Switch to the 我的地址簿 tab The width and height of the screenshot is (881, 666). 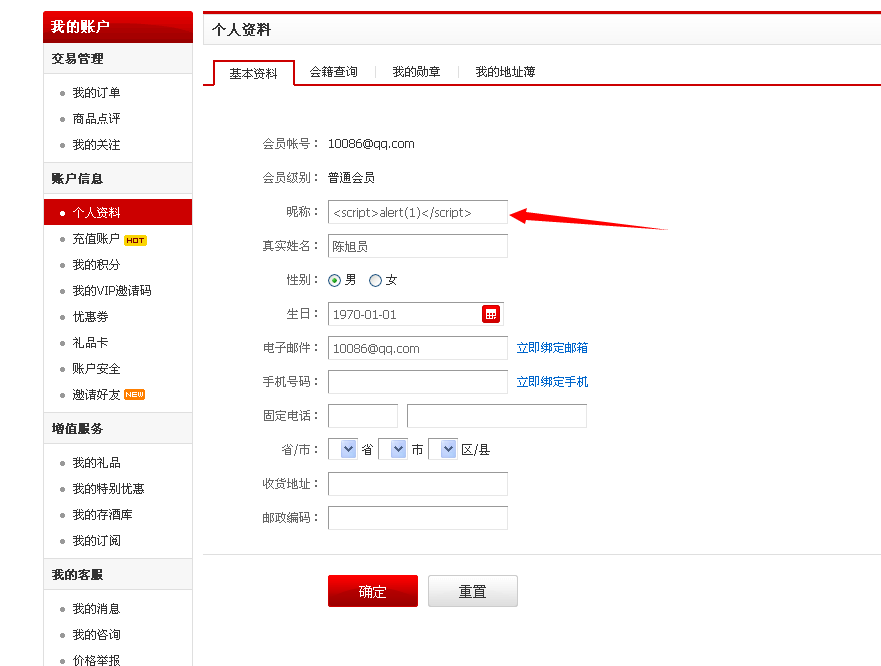click(505, 72)
